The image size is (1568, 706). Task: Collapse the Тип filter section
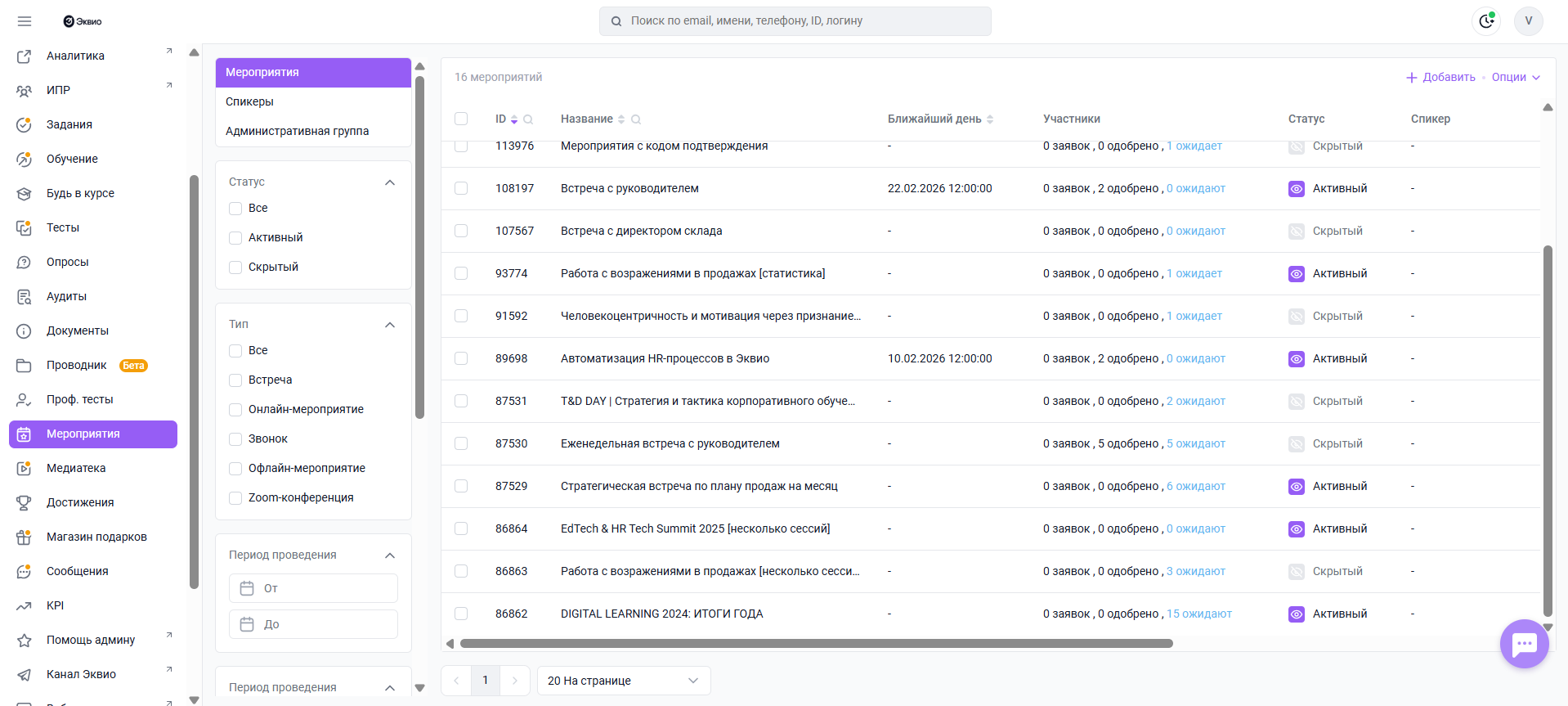point(390,325)
